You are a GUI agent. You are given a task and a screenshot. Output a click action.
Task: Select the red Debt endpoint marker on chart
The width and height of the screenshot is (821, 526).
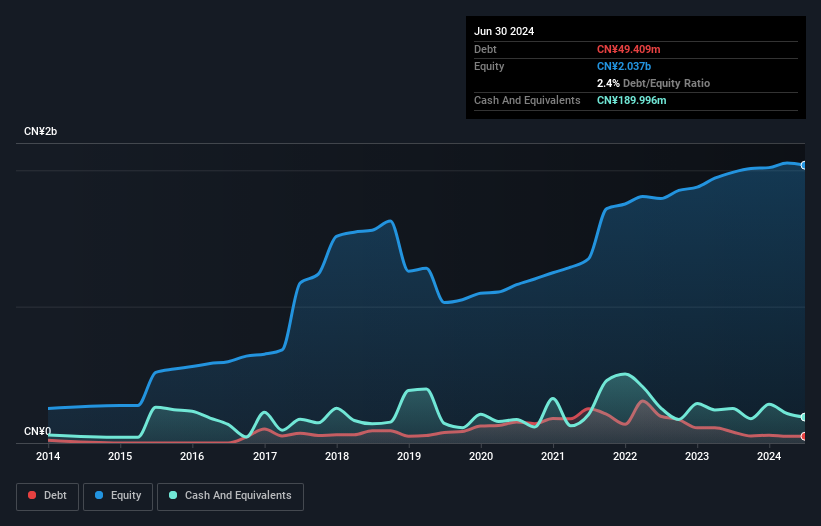[x=804, y=436]
